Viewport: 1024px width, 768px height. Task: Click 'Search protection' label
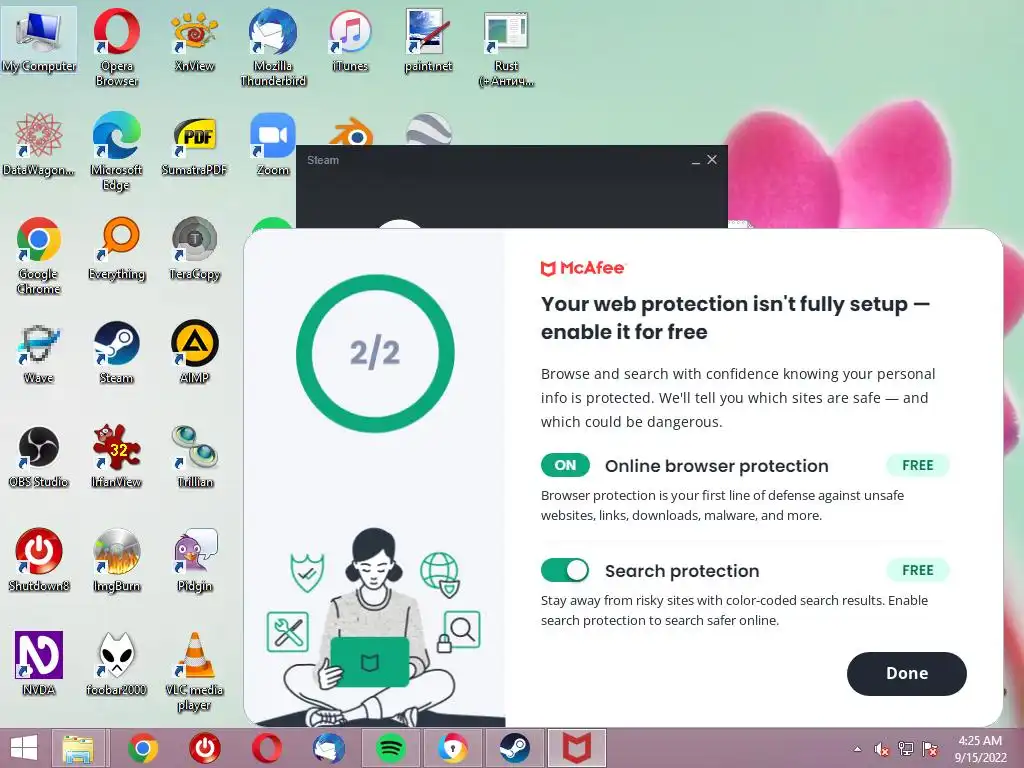[x=682, y=571]
